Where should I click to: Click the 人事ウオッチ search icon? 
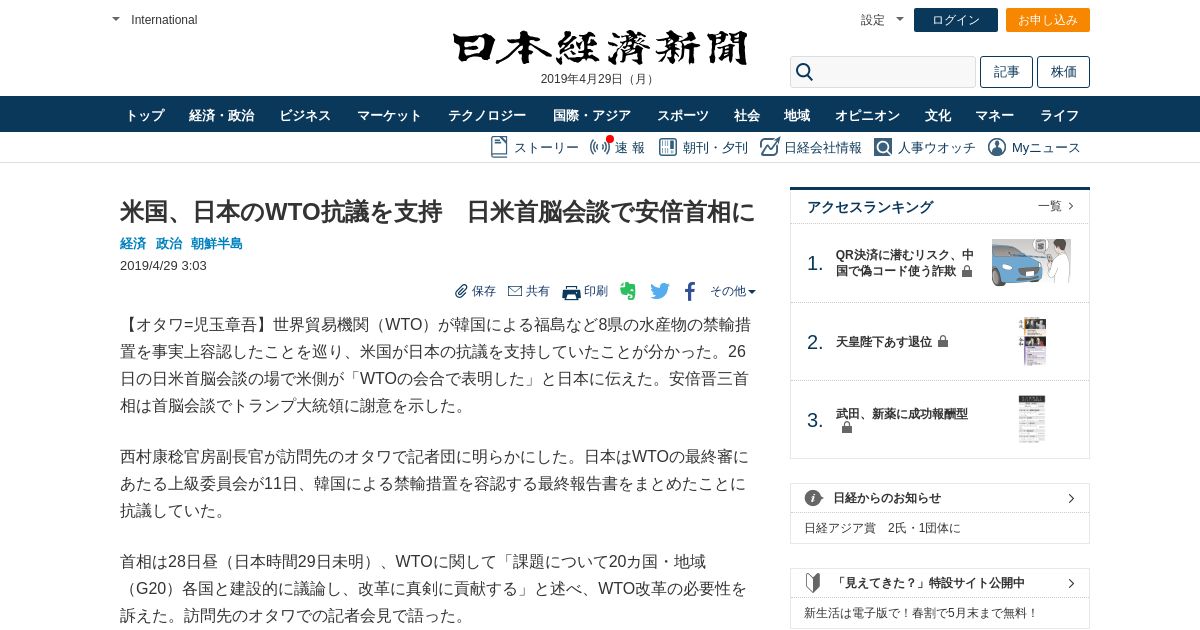[x=882, y=147]
